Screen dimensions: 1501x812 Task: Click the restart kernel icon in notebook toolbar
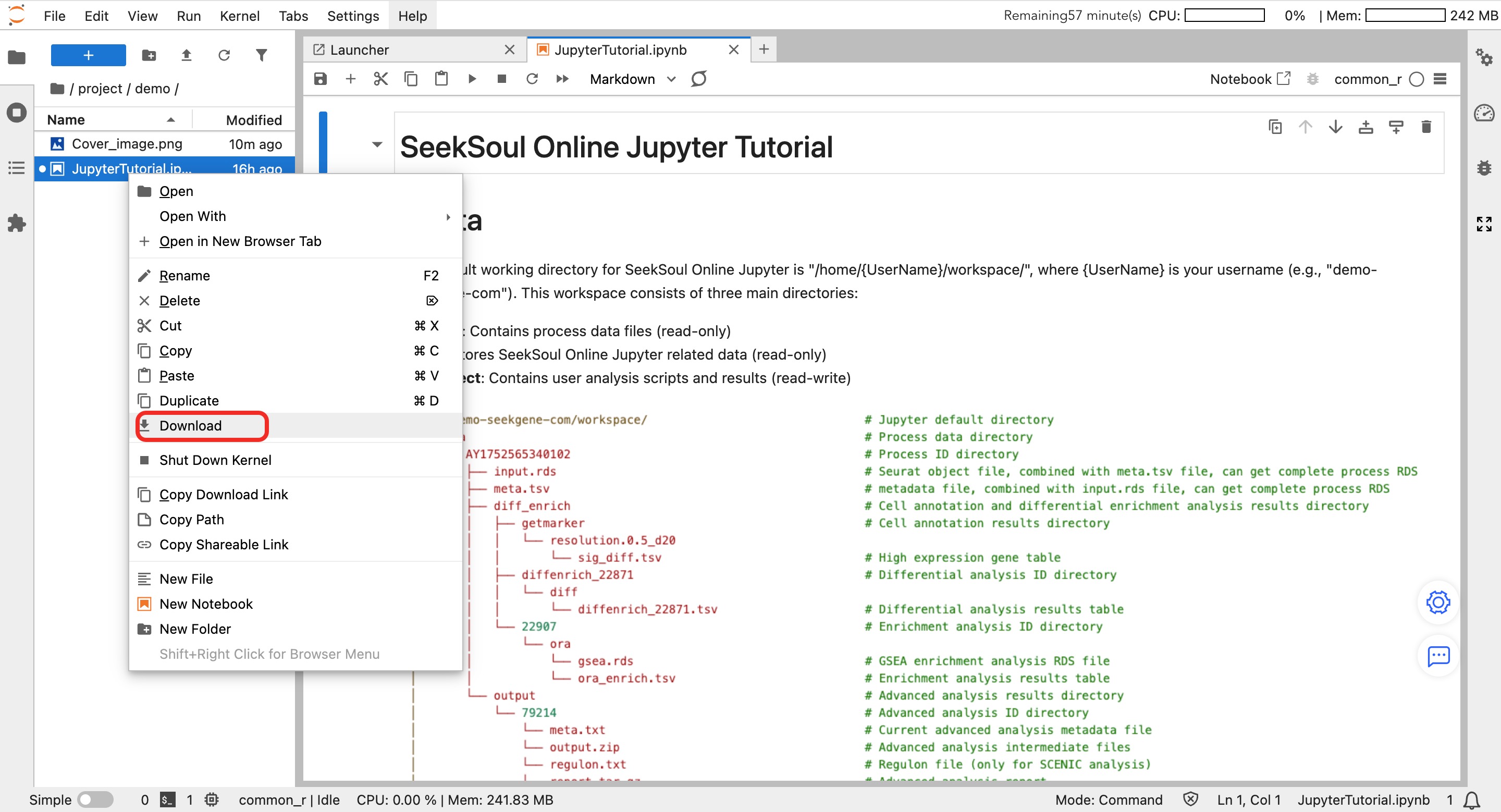point(532,79)
